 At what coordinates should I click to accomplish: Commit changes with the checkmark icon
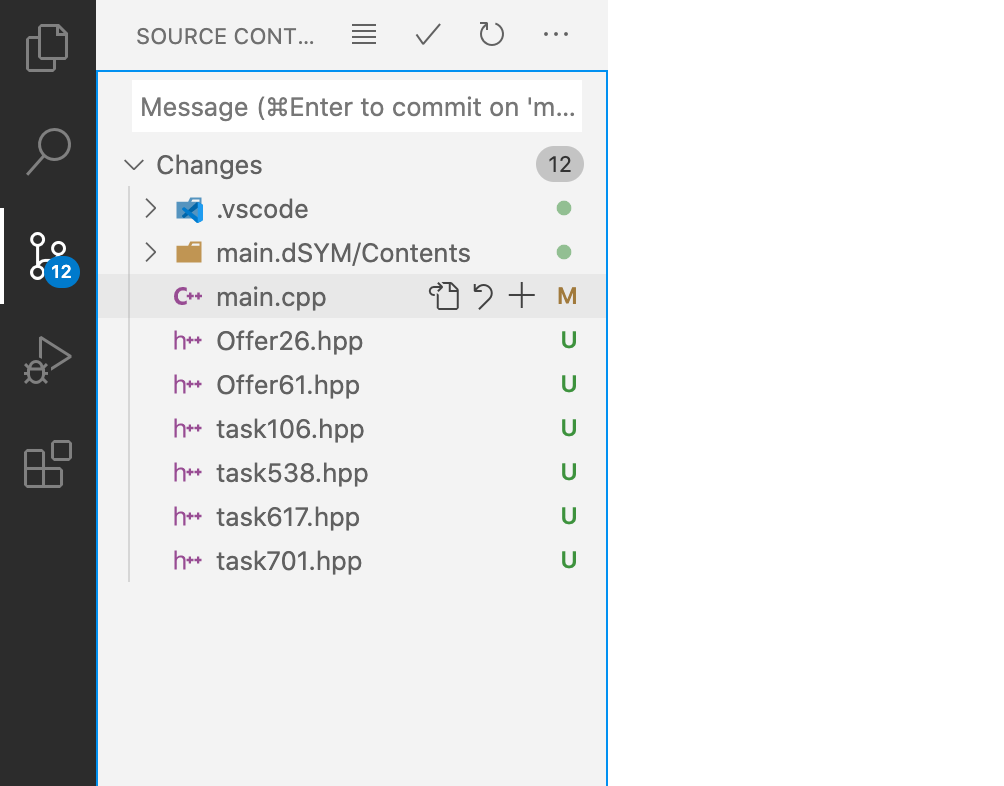click(x=428, y=35)
